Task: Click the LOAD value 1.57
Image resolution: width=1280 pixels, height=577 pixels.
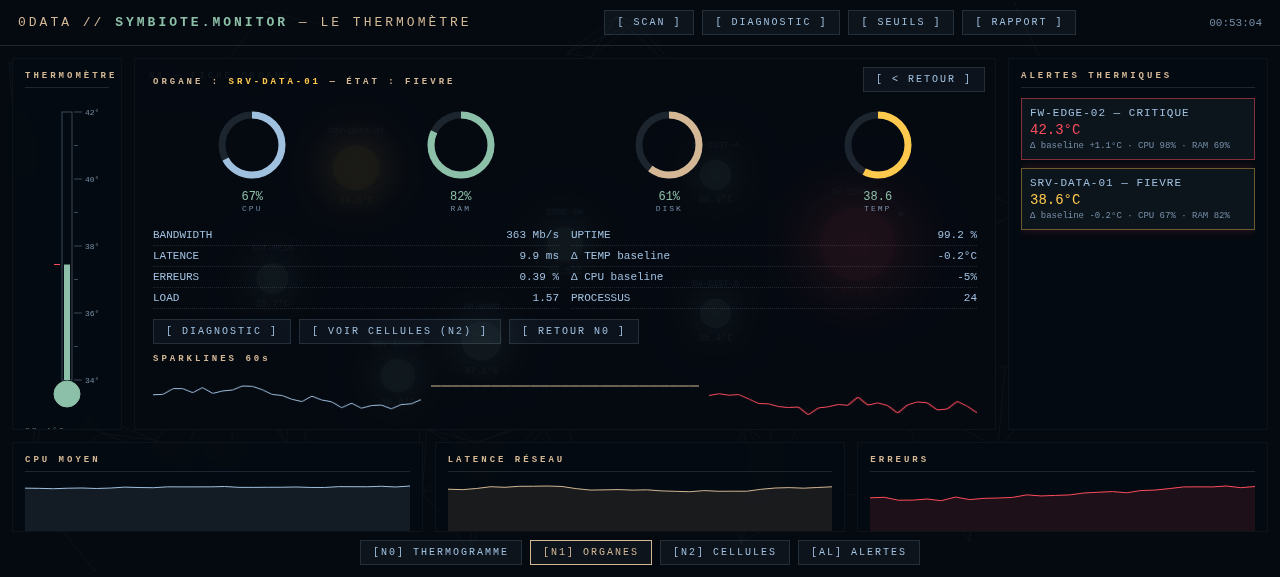Action: 546,298
